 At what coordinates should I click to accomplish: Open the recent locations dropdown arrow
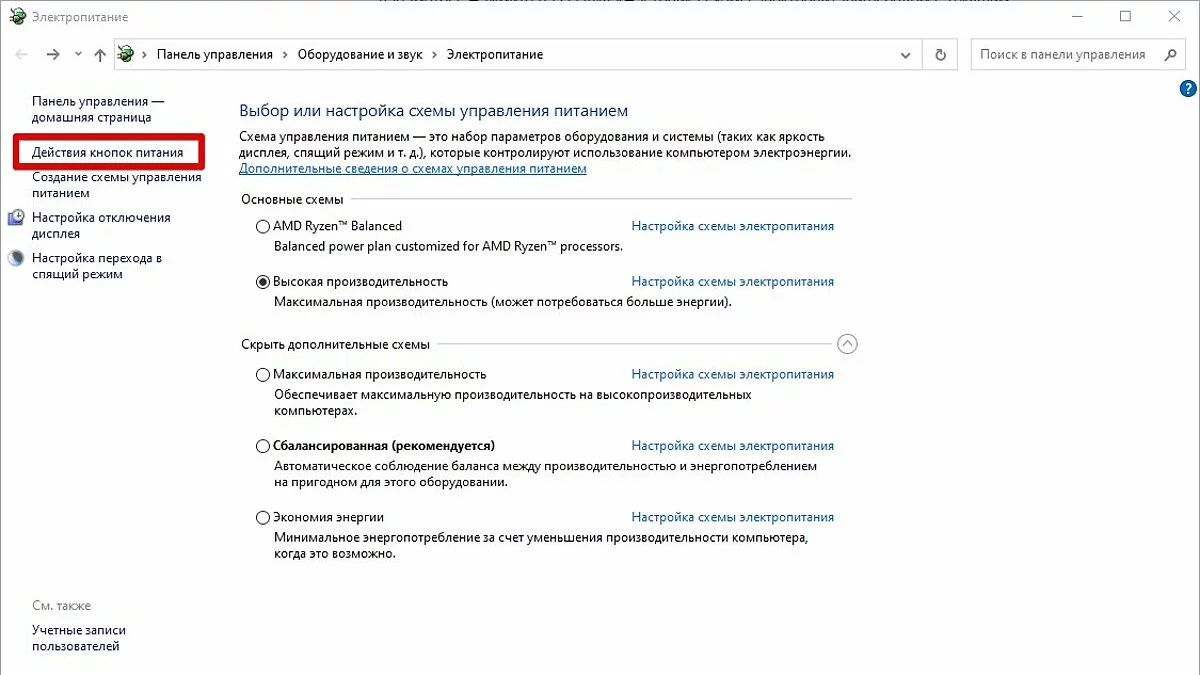(77, 55)
